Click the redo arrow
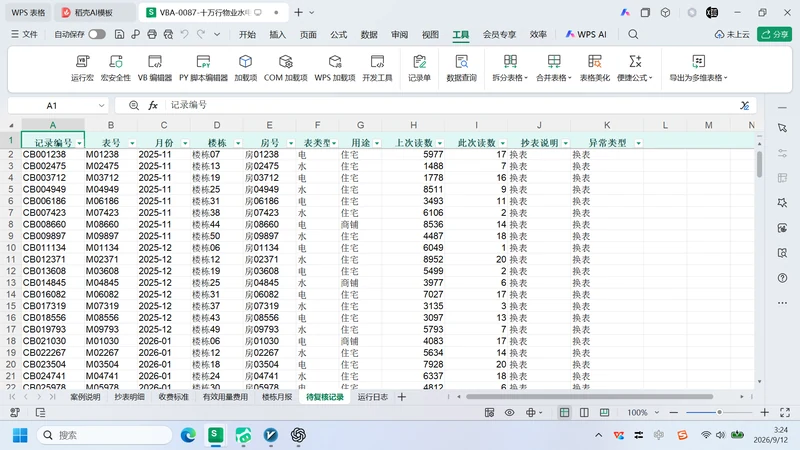This screenshot has height=450, width=800. (x=201, y=34)
